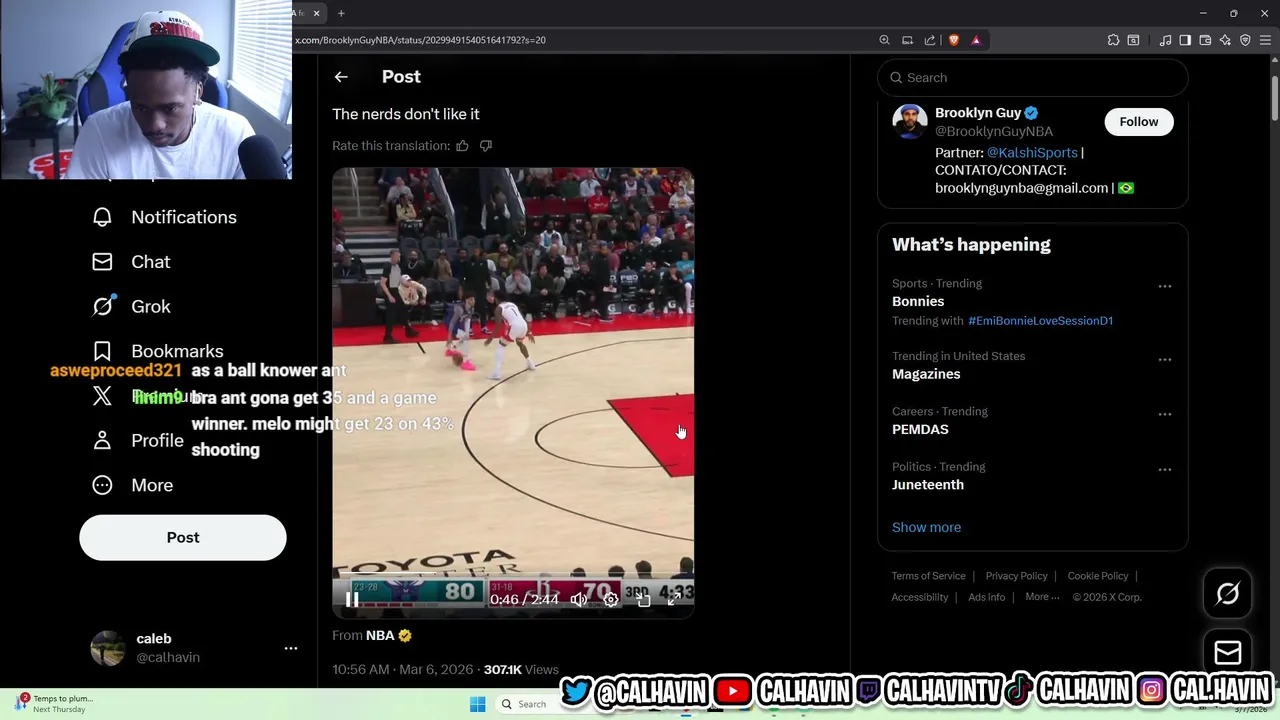Open the browser playlist music note icon
Screen dimensions: 1280x720
tap(1165, 40)
